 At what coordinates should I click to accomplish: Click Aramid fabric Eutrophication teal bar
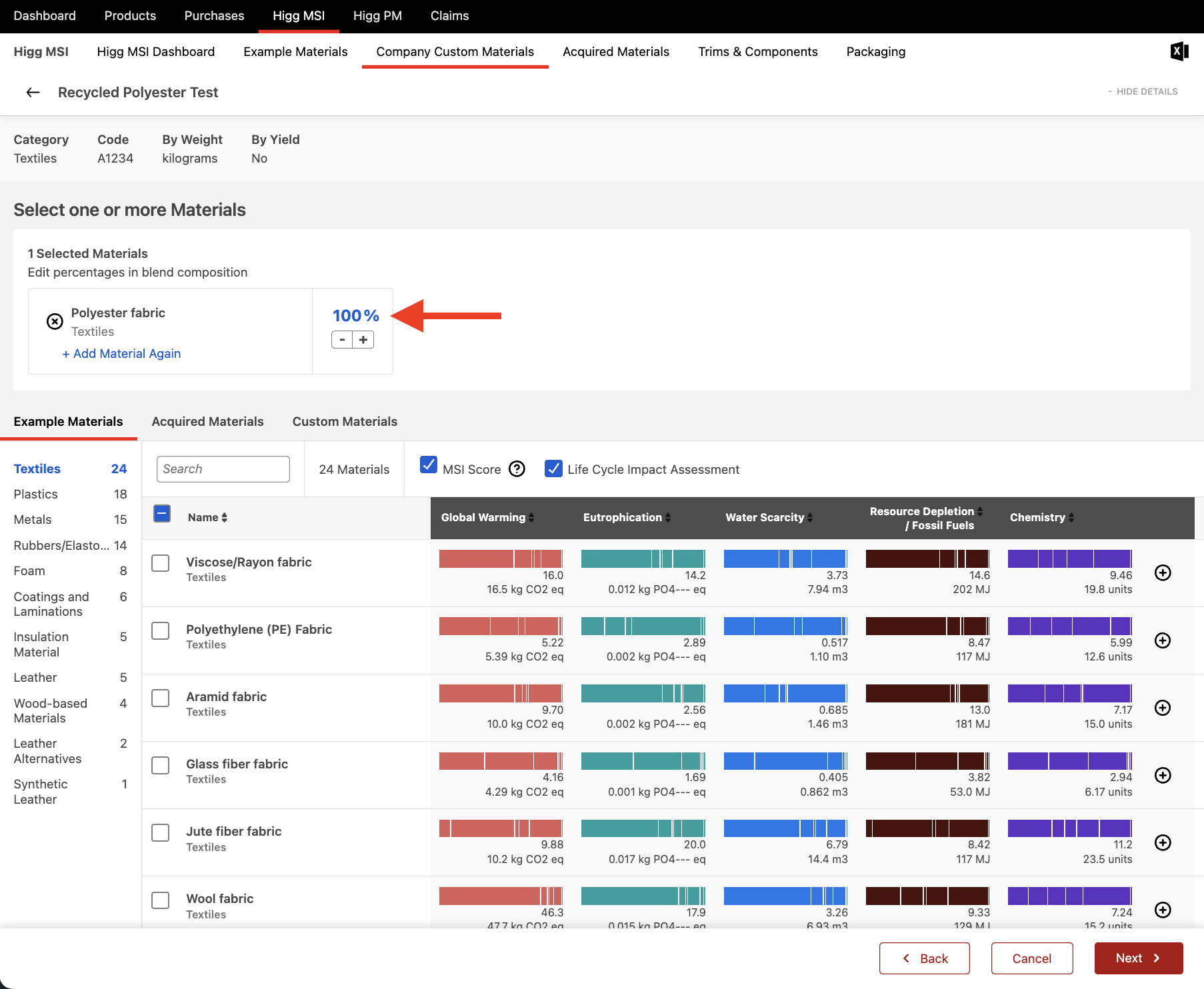(x=643, y=693)
